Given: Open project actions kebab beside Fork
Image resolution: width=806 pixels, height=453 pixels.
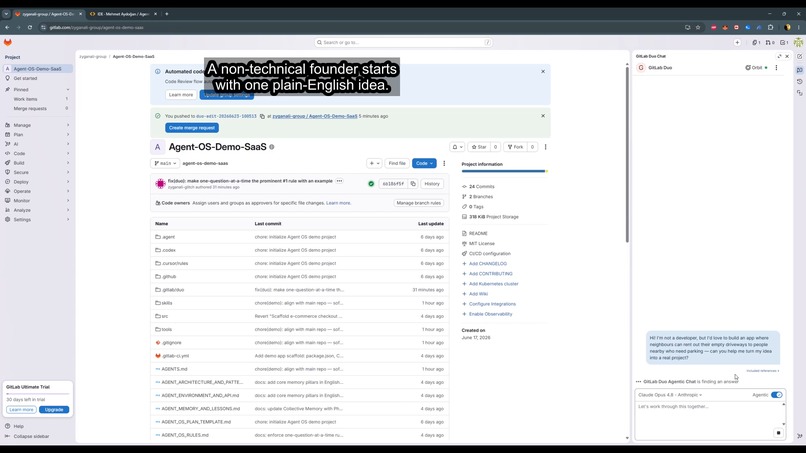Looking at the screenshot, I should point(545,147).
